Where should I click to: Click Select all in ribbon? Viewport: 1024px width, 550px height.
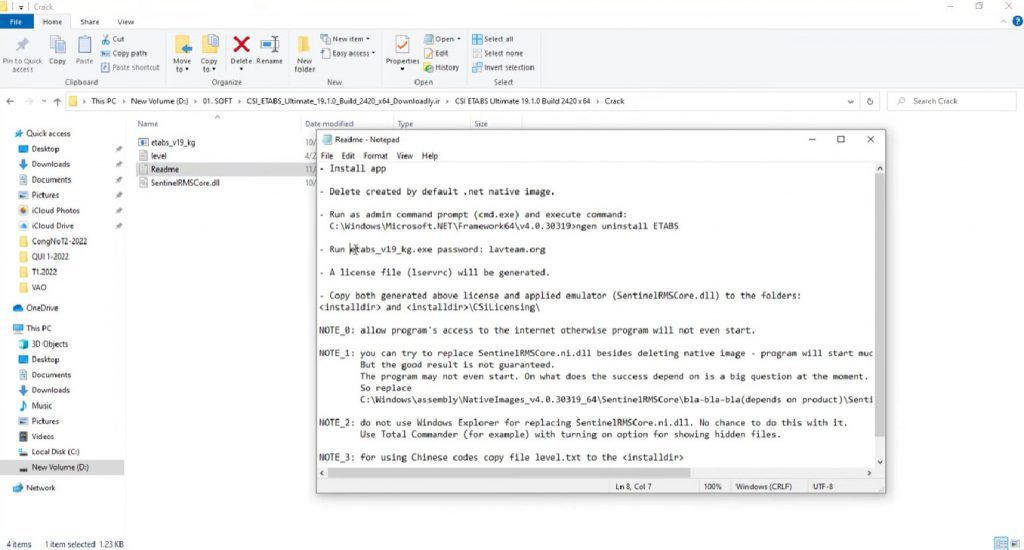pyautogui.click(x=493, y=39)
